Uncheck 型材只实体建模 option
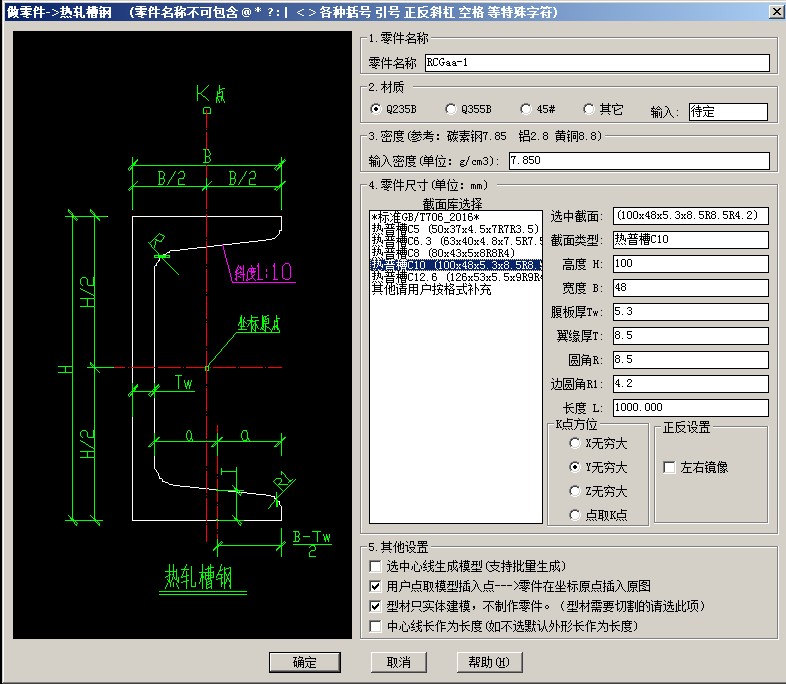The width and height of the screenshot is (786, 684). (376, 606)
